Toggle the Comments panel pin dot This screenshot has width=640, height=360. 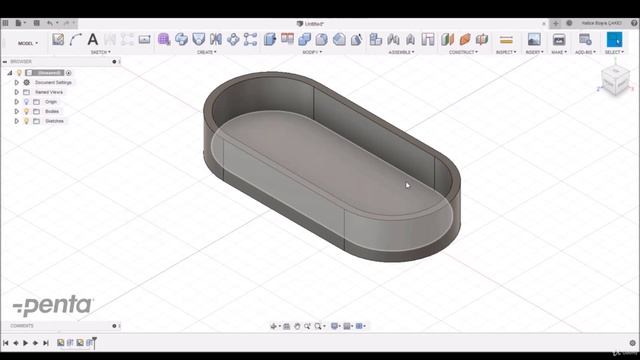click(114, 326)
